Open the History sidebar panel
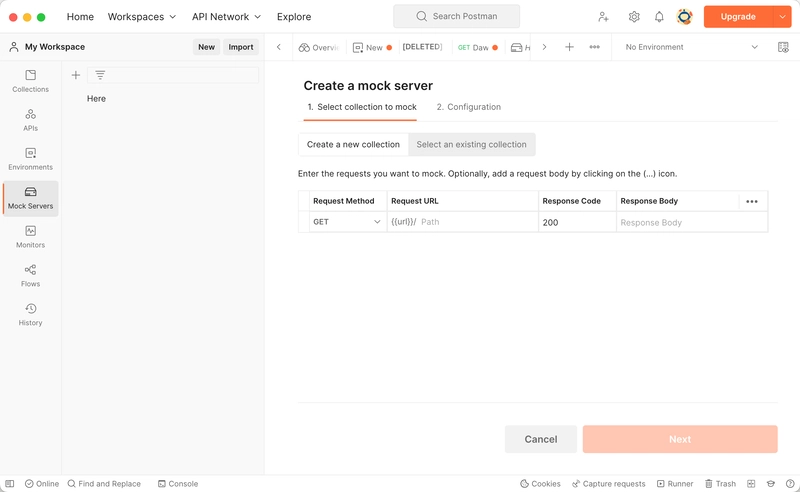 (31, 314)
